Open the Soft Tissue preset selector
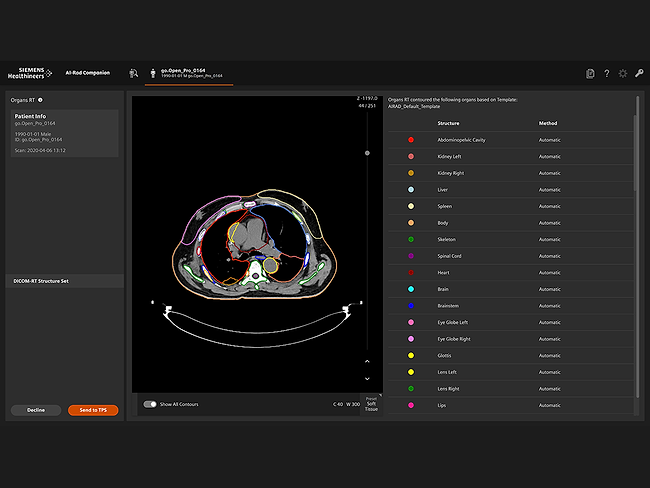Viewport: 650px width, 488px height. (370, 404)
